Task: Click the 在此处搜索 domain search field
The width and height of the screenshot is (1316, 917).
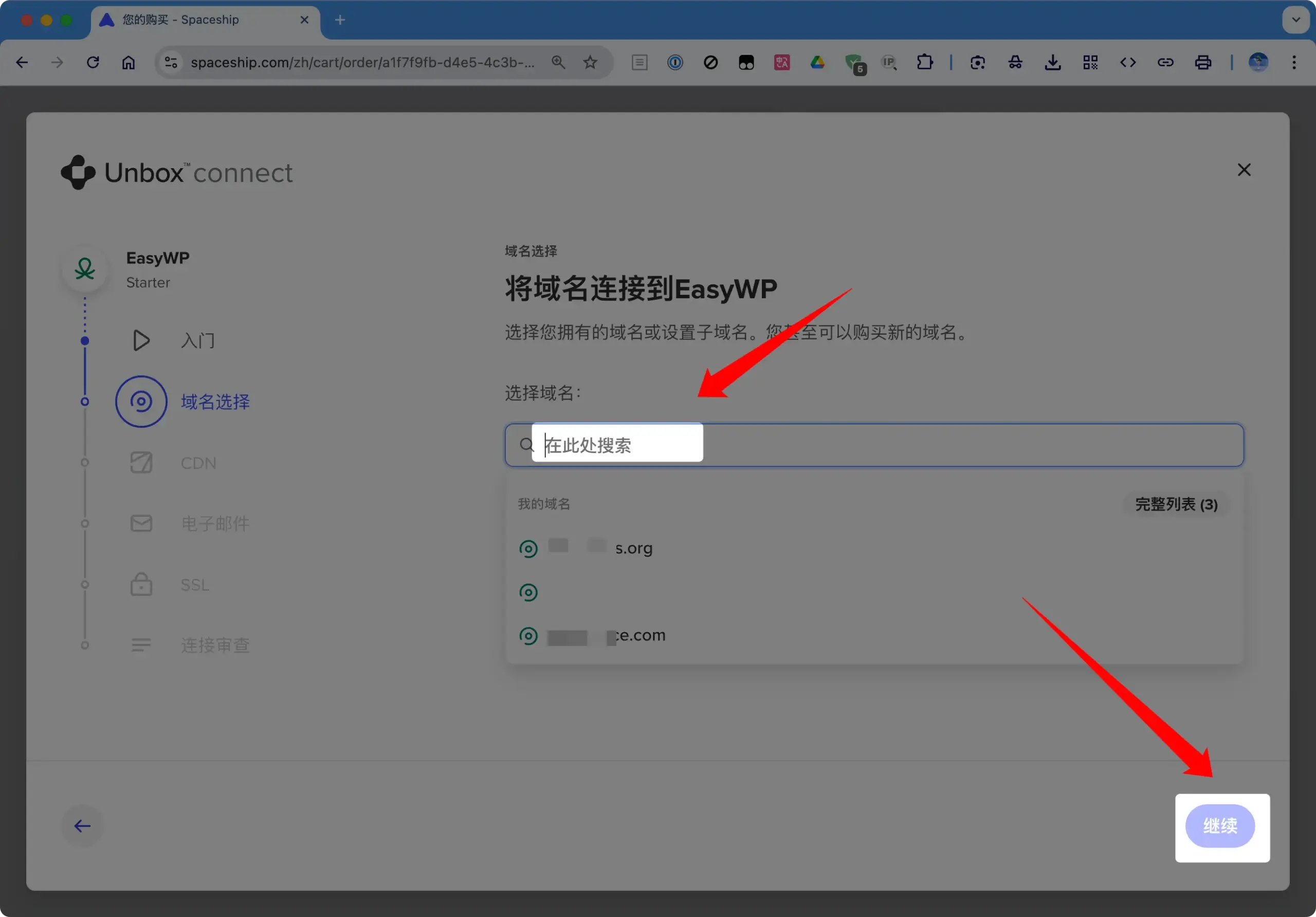Action: tap(874, 445)
